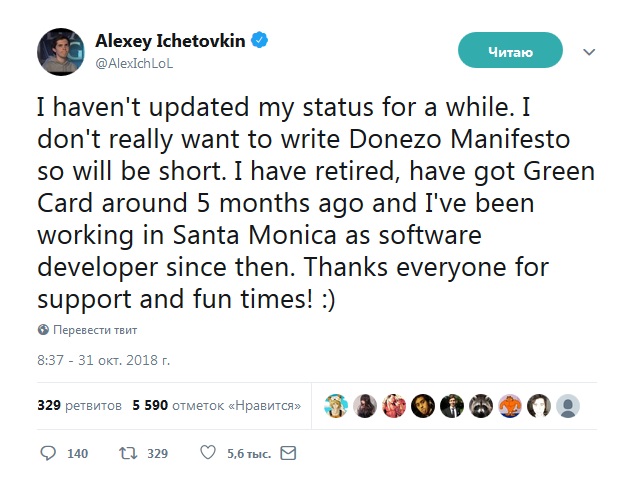Open the man in suit avatar profile
This screenshot has height=478, width=631.
point(452,406)
